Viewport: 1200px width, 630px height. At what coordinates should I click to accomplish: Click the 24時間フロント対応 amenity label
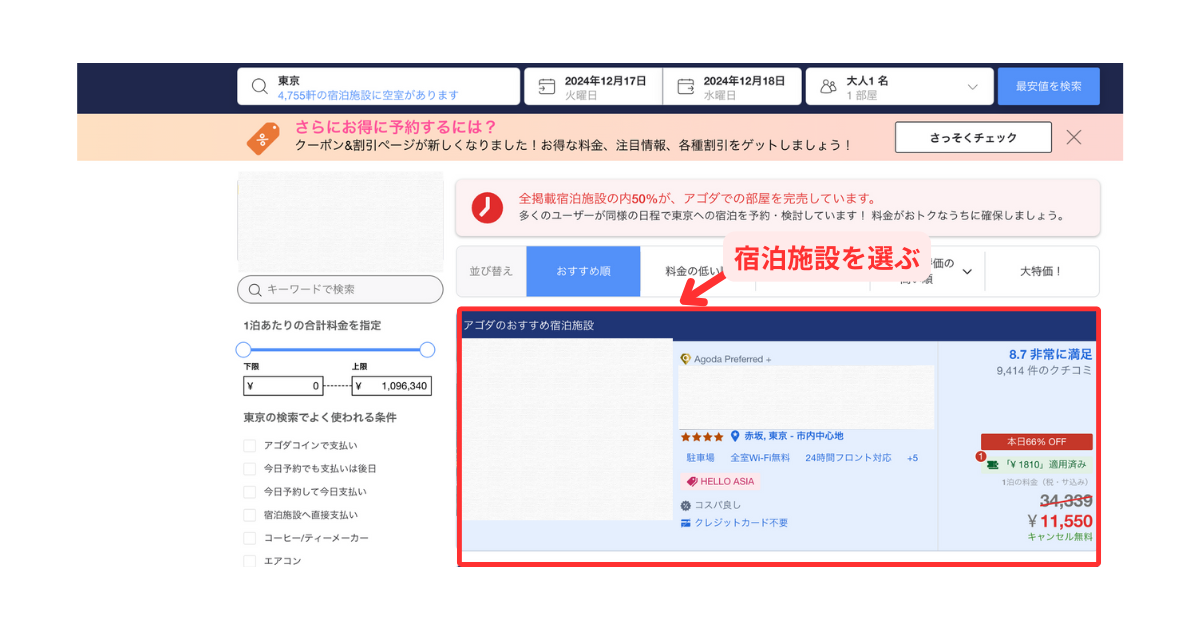[x=848, y=458]
